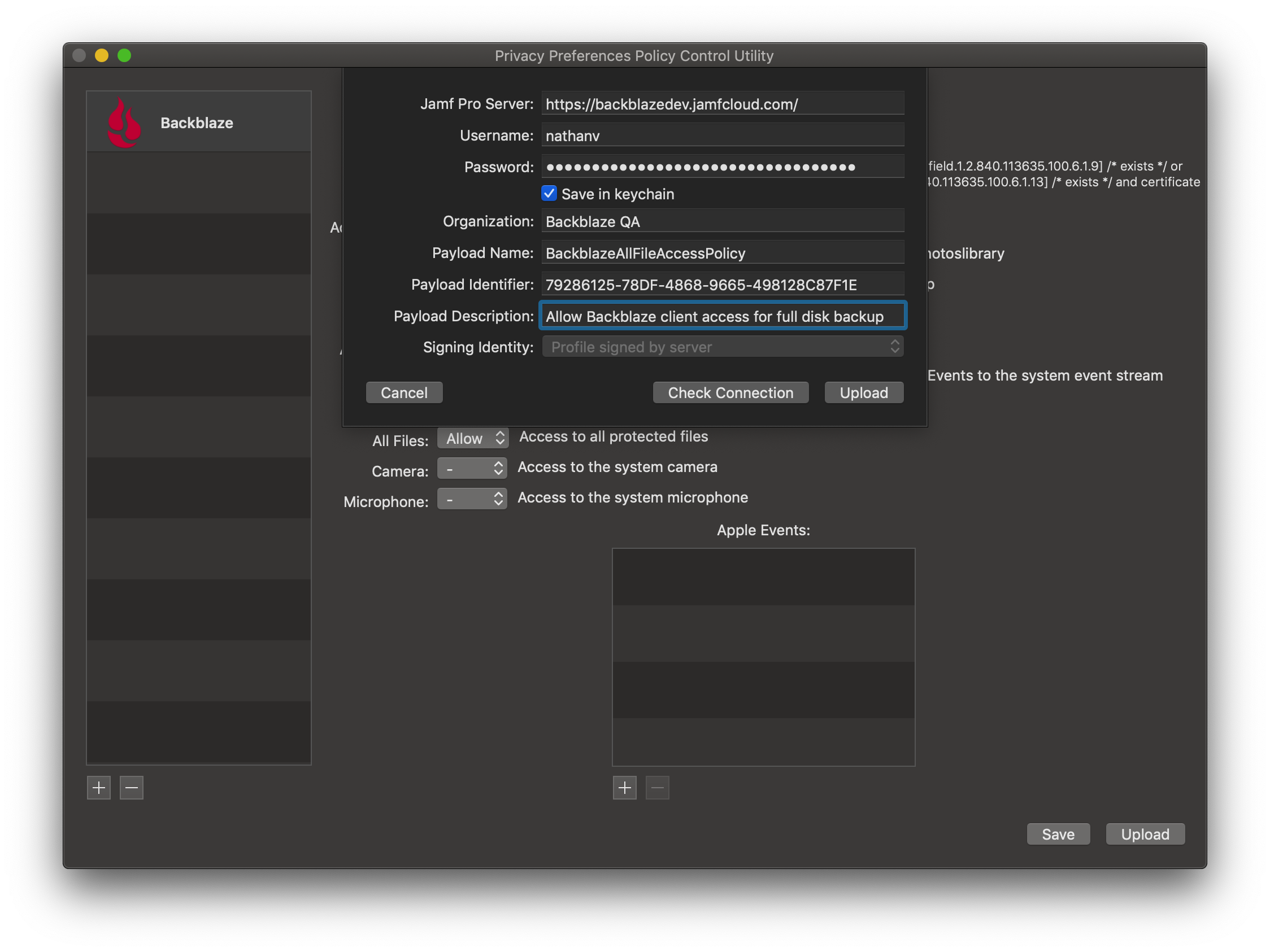Viewport: 1270px width, 952px height.
Task: Click the Jamf Pro Server URL field
Action: pos(723,104)
